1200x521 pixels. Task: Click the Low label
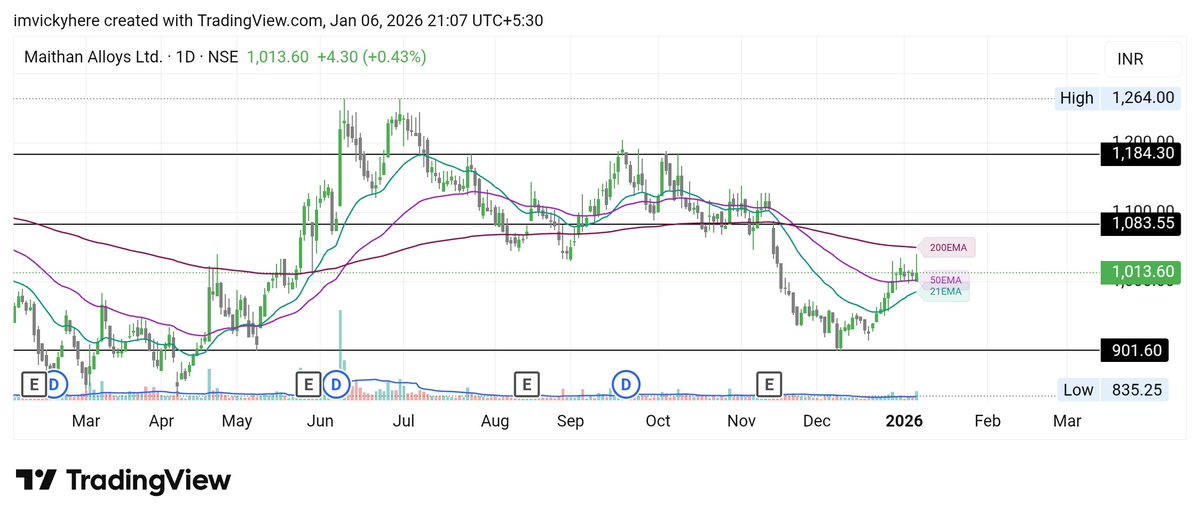click(1078, 390)
